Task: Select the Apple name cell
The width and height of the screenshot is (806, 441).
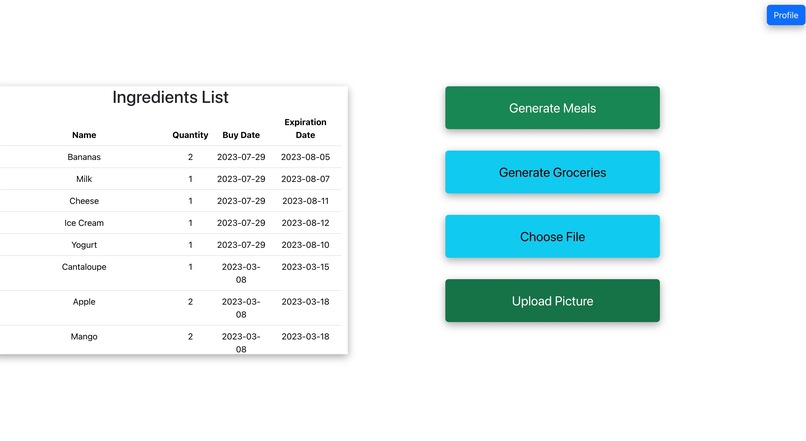Action: tap(84, 302)
